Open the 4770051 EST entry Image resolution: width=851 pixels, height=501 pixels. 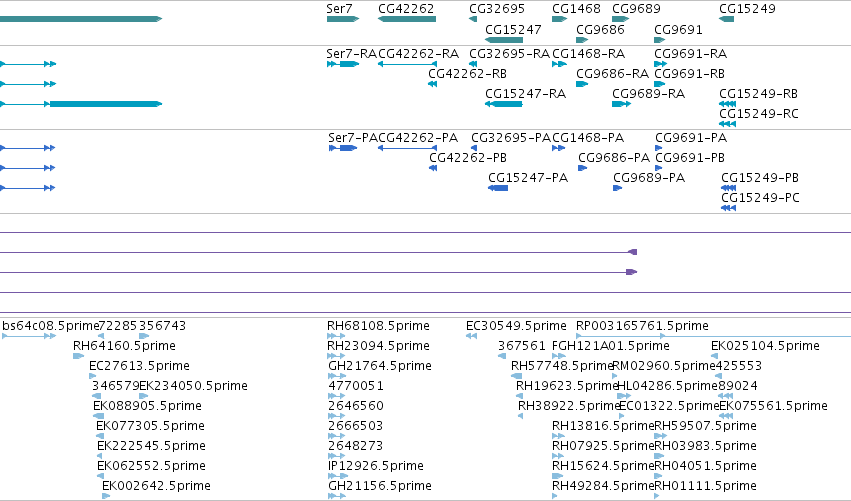(x=336, y=396)
